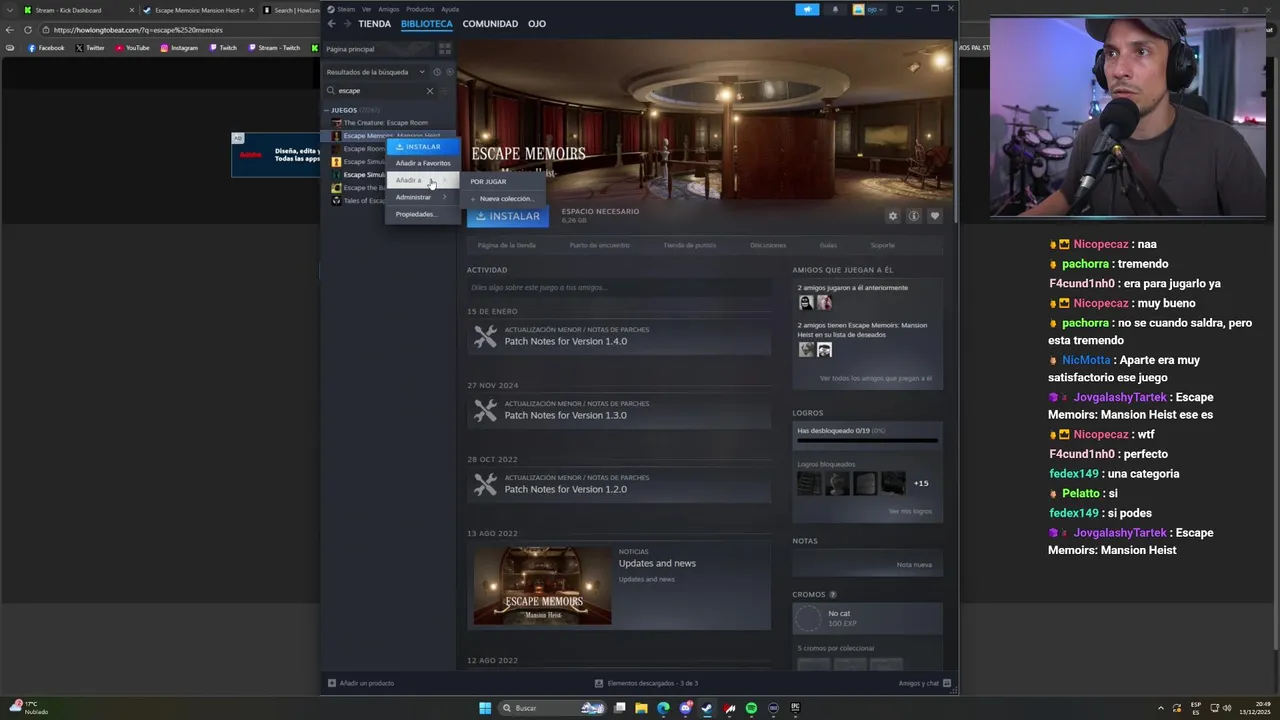Open account dropdown ojo
1280x720 pixels.
[868, 9]
